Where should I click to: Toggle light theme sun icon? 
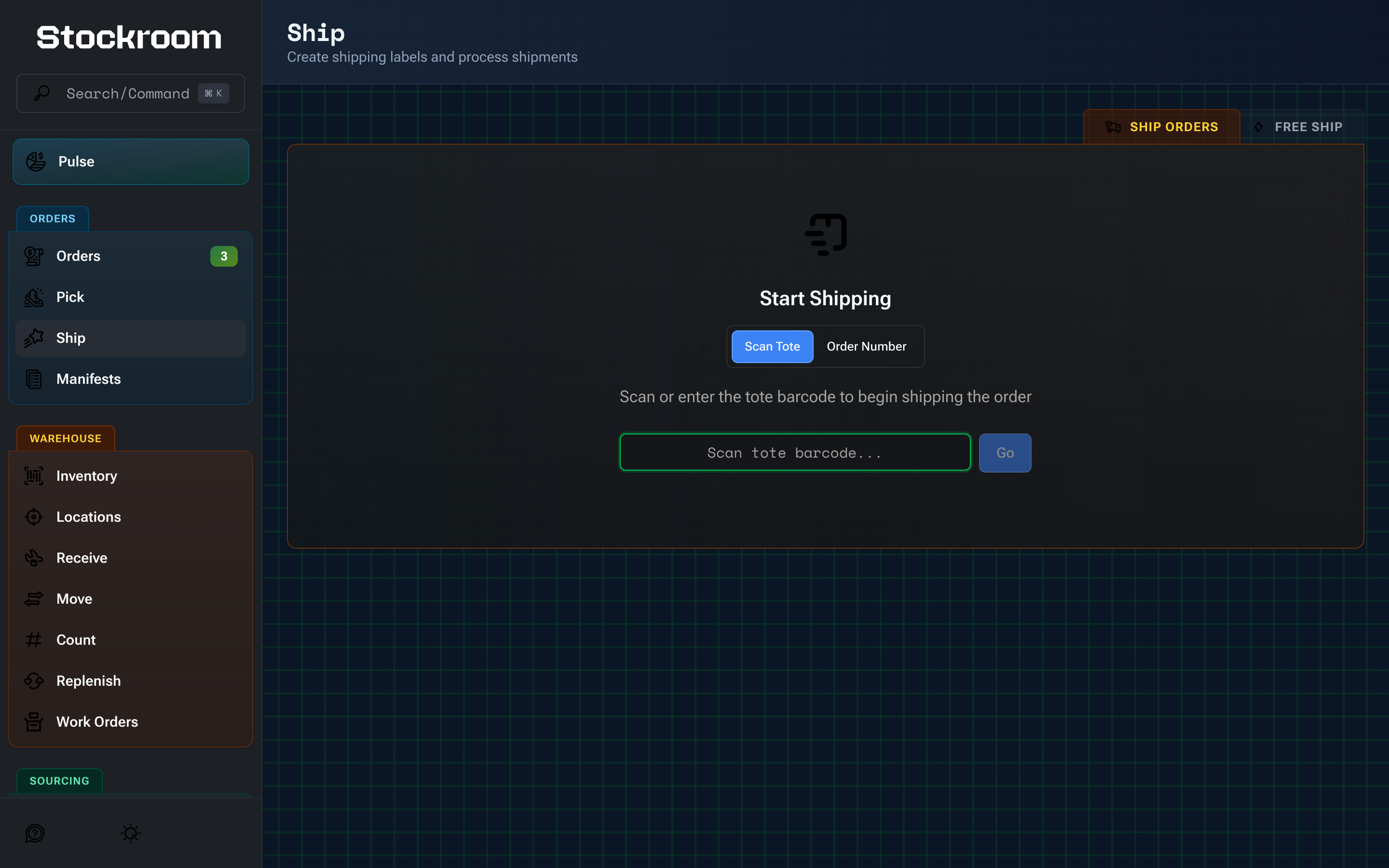click(x=131, y=833)
